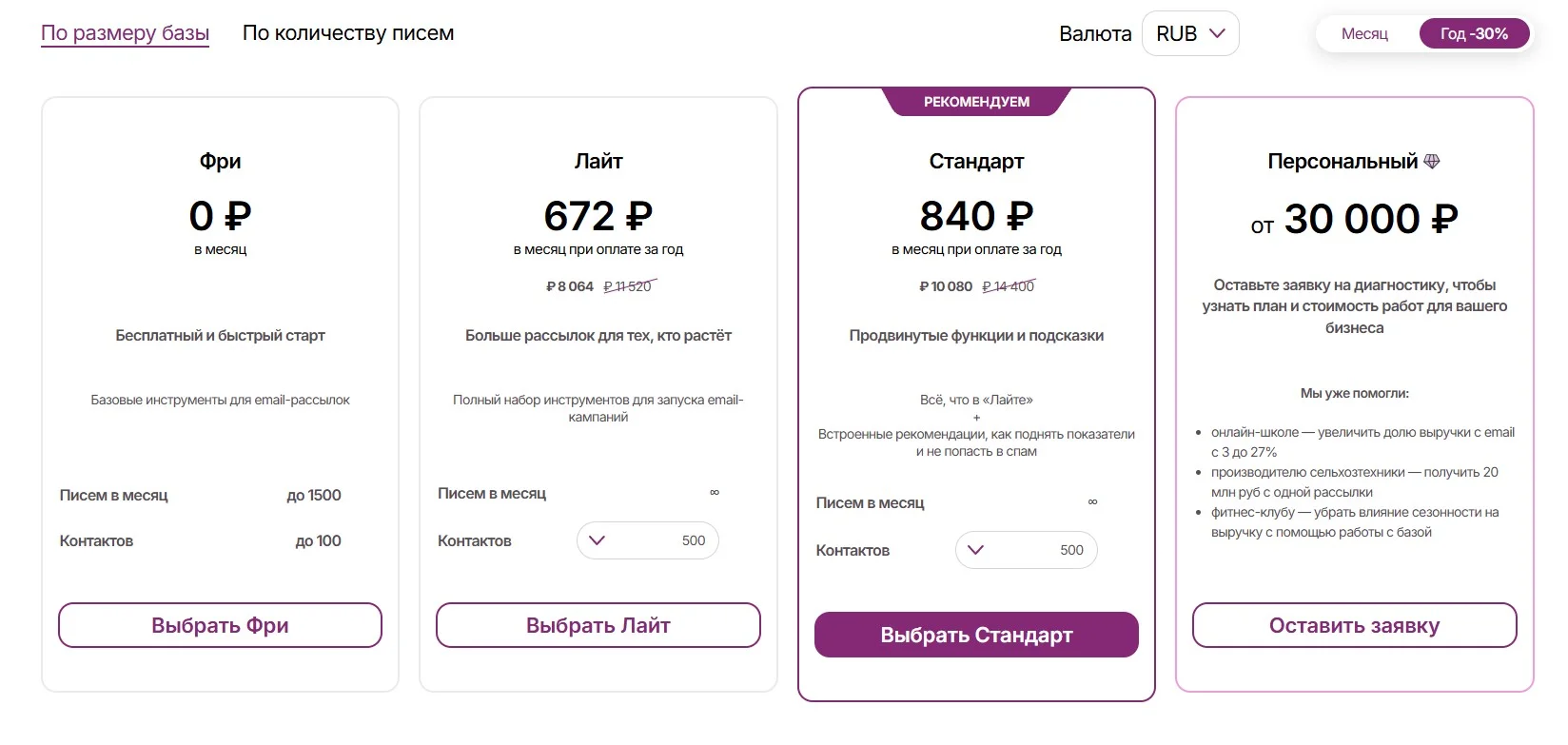This screenshot has height=745, width=1568.
Task: Click the RUB currency dropdown arrow
Action: [x=1217, y=33]
